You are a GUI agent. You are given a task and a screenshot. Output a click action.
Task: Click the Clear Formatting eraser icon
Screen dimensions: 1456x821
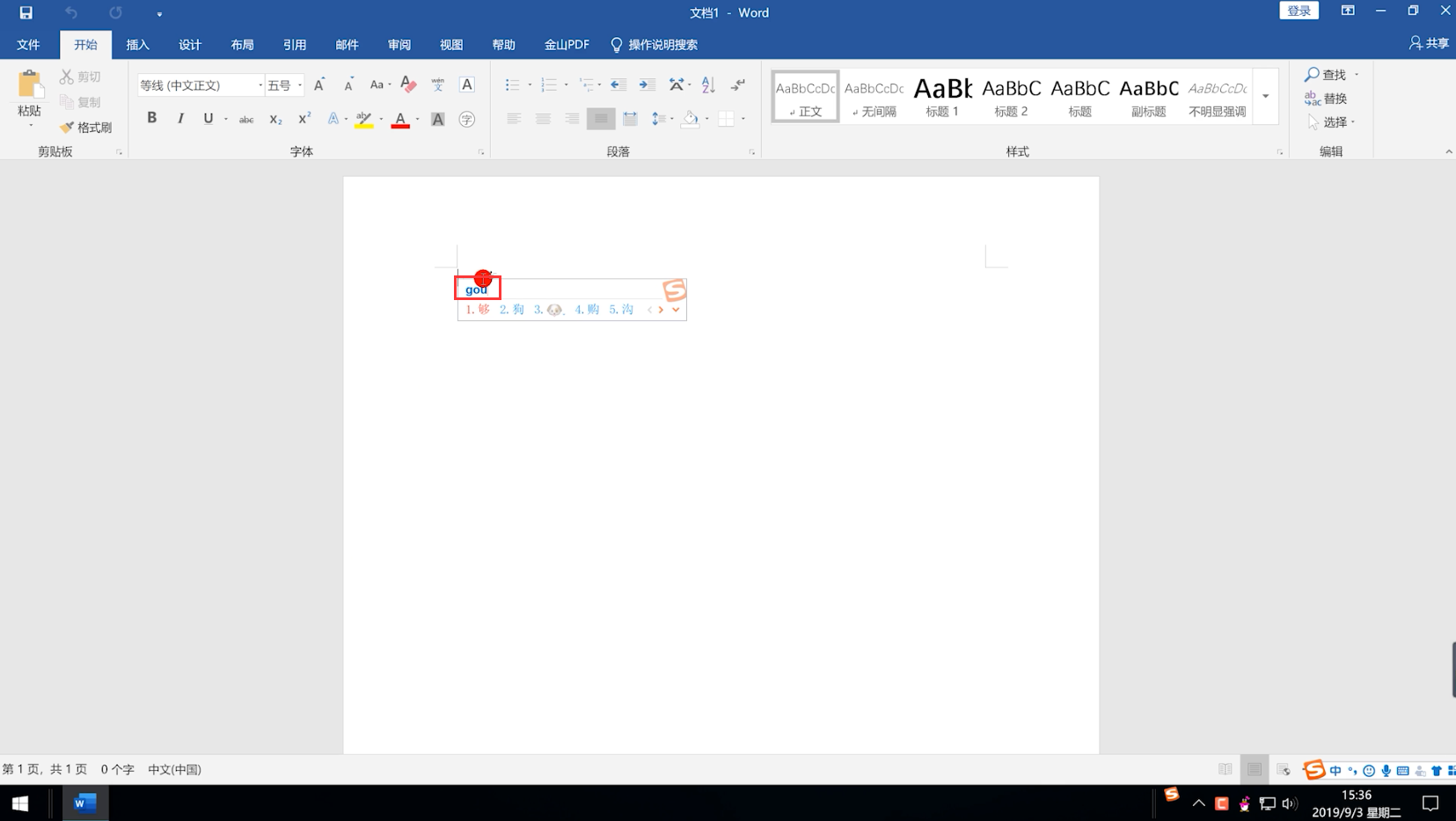[408, 84]
